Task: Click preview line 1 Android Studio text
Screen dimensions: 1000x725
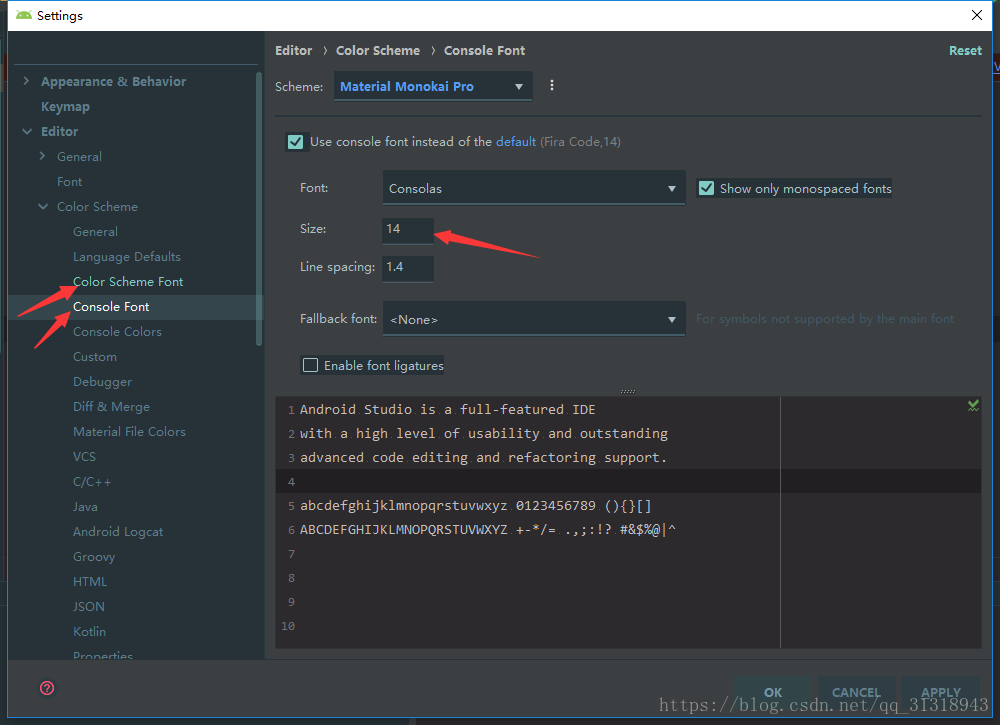Action: [448, 410]
